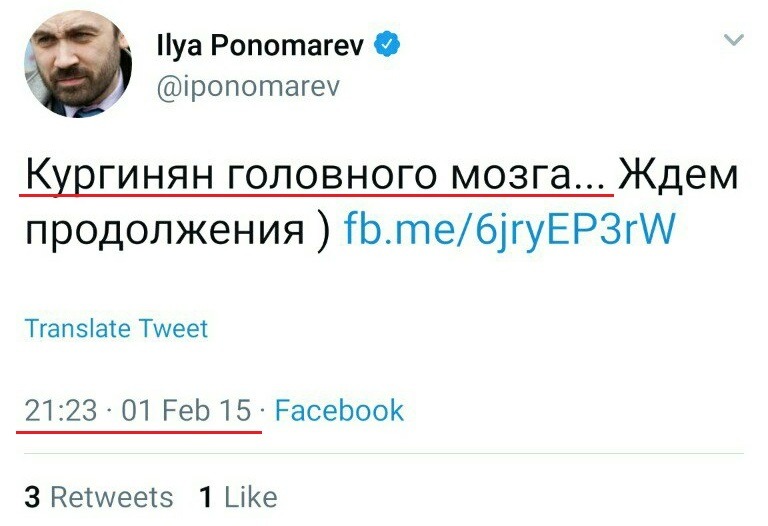Image resolution: width=768 pixels, height=526 pixels.
Task: Click the 01 Feb 15 date
Action: 186,410
